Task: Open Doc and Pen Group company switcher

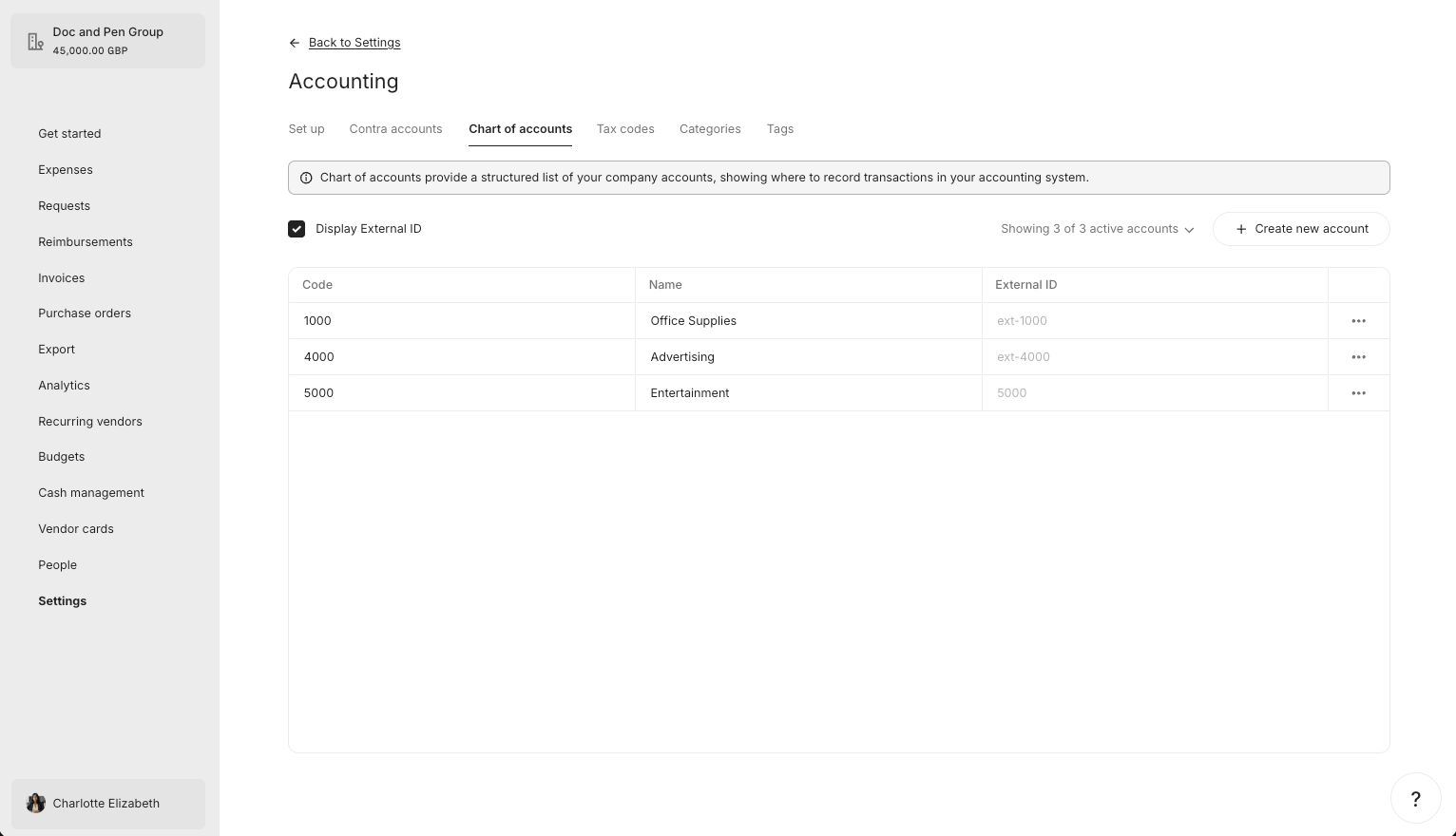Action: coord(107,41)
